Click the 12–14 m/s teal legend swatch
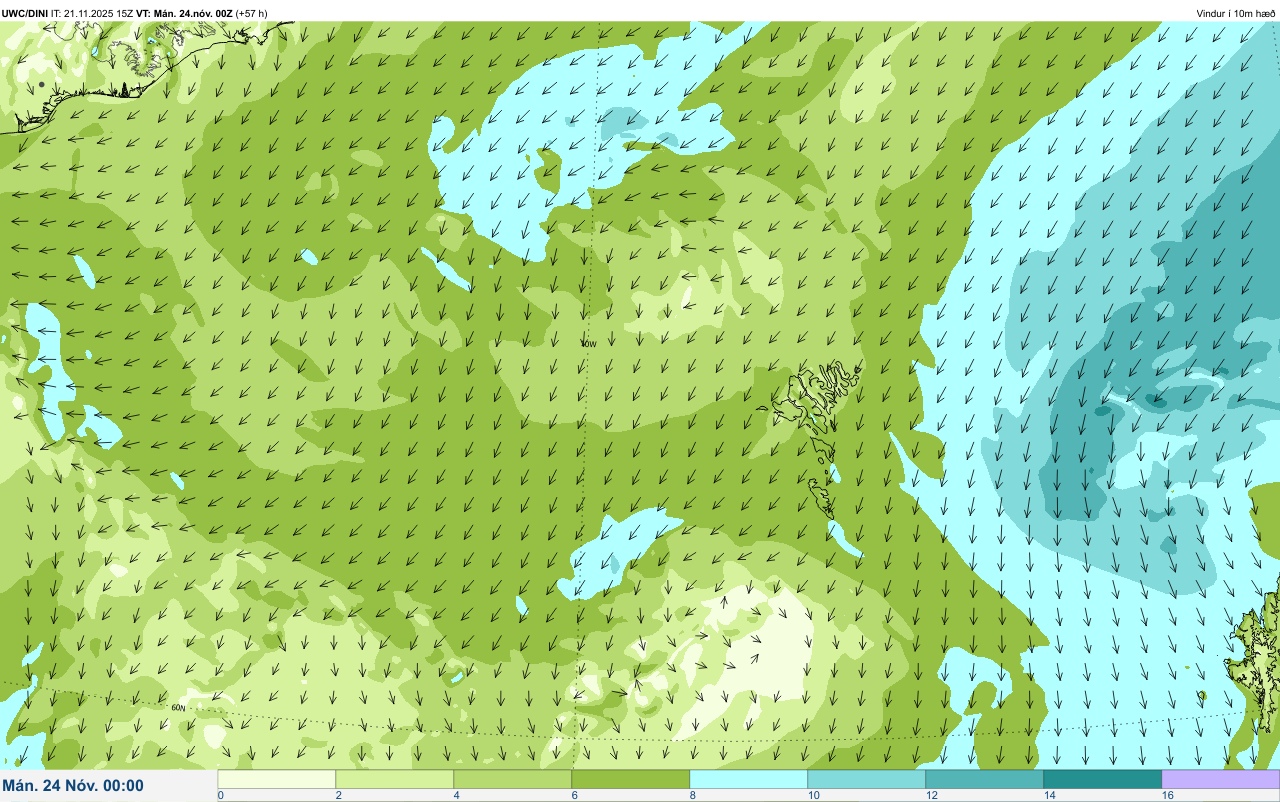This screenshot has height=802, width=1280. 985,779
